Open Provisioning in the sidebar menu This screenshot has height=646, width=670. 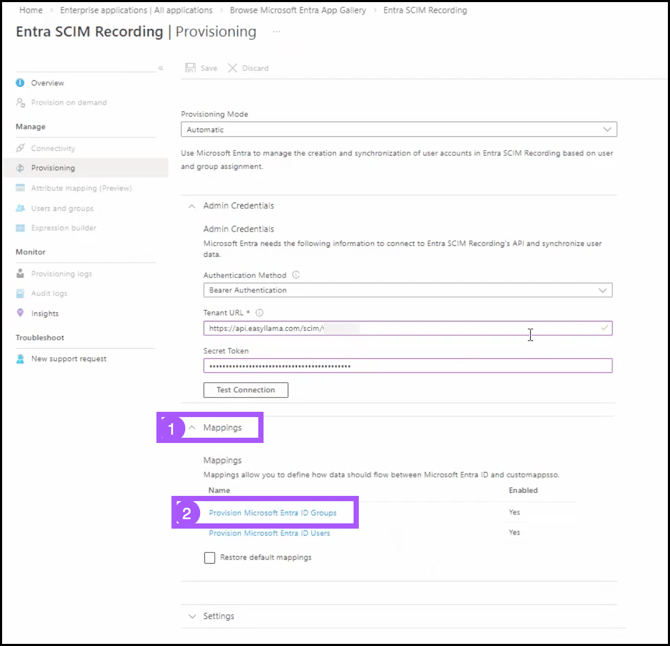coord(52,168)
